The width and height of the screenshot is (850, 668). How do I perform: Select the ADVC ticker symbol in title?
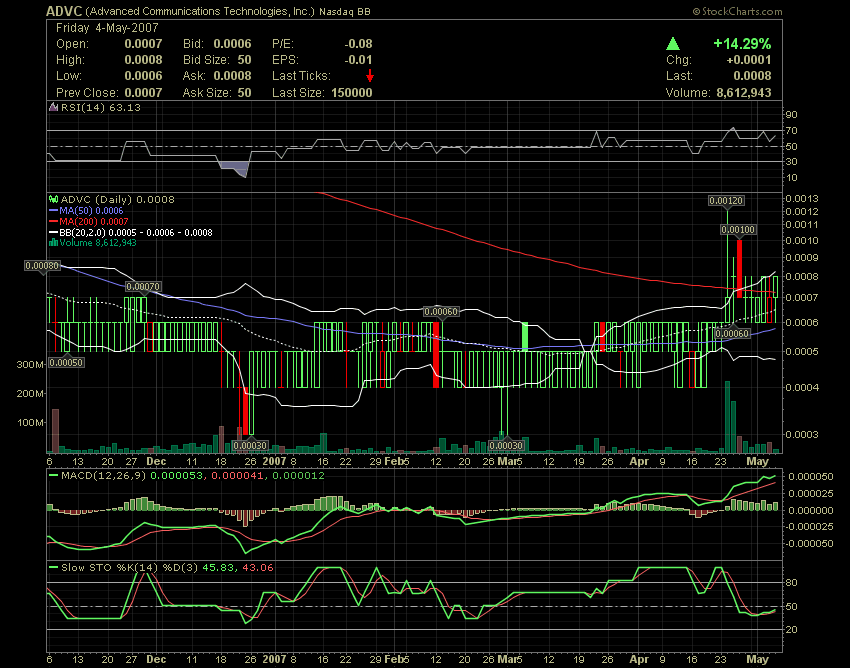pos(64,11)
